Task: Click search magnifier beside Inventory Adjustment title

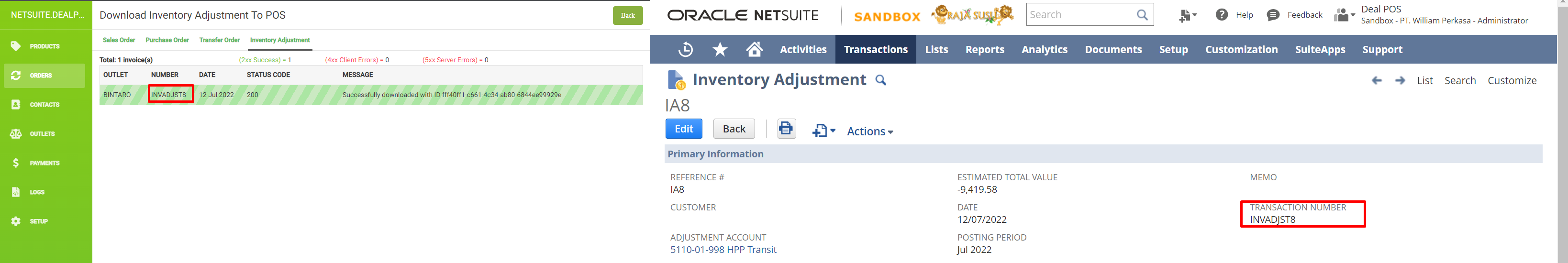Action: [x=880, y=80]
